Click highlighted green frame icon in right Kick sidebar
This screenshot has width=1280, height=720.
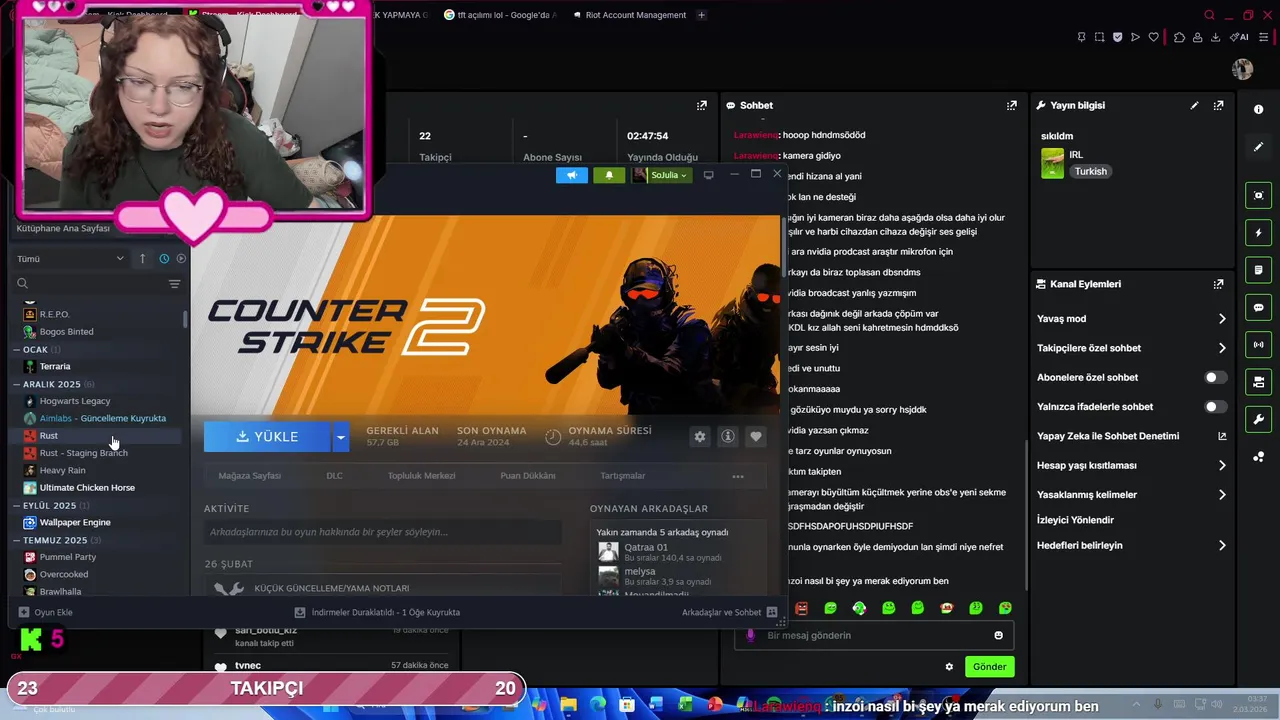click(x=1258, y=195)
